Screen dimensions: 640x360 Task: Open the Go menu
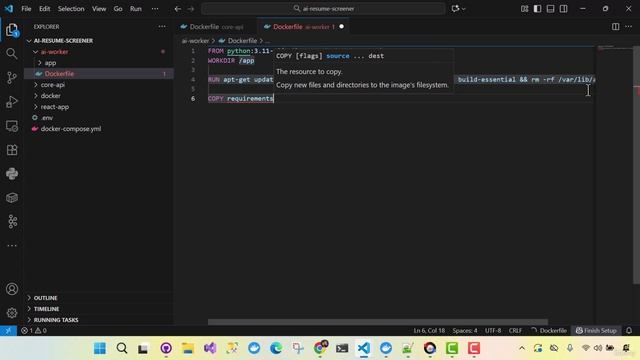click(x=118, y=9)
